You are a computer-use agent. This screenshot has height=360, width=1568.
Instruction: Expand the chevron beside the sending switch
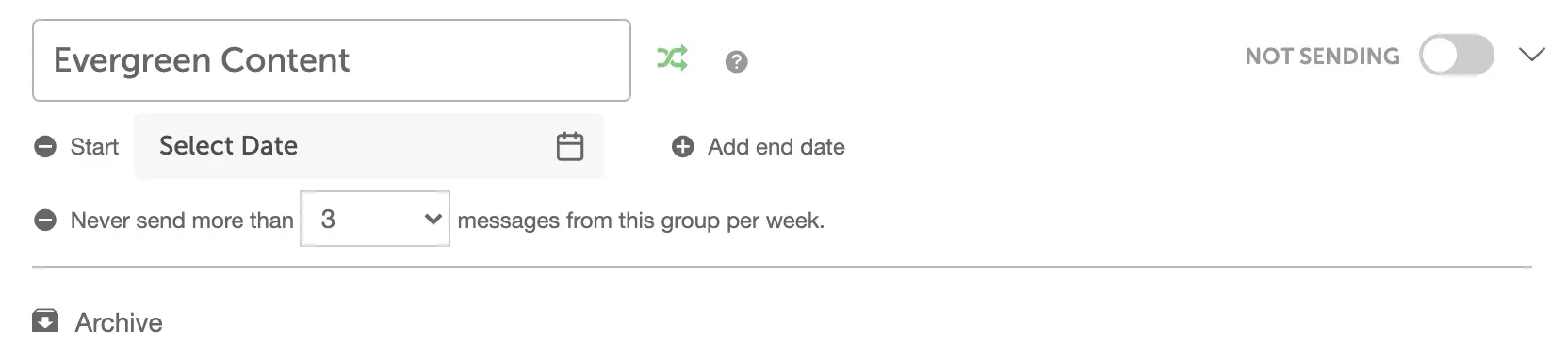point(1532,55)
